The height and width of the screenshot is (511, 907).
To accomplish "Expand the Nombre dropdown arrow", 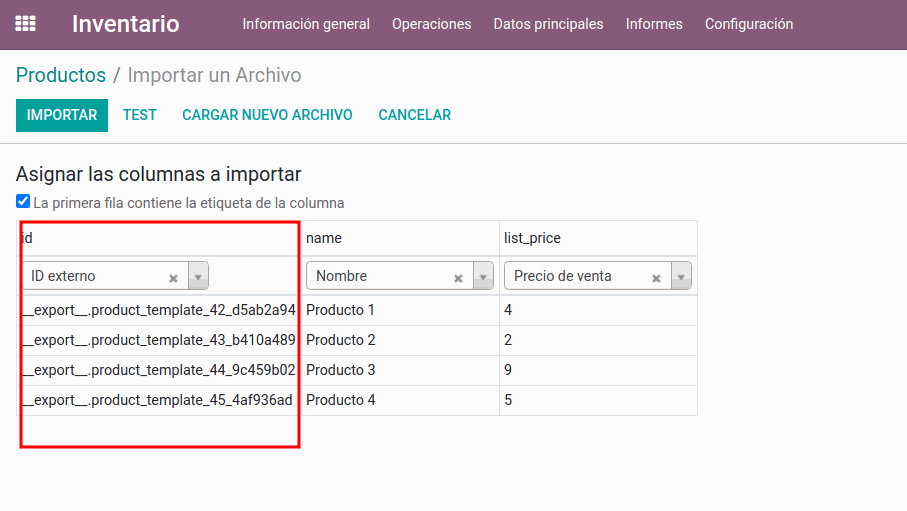I will pyautogui.click(x=483, y=277).
